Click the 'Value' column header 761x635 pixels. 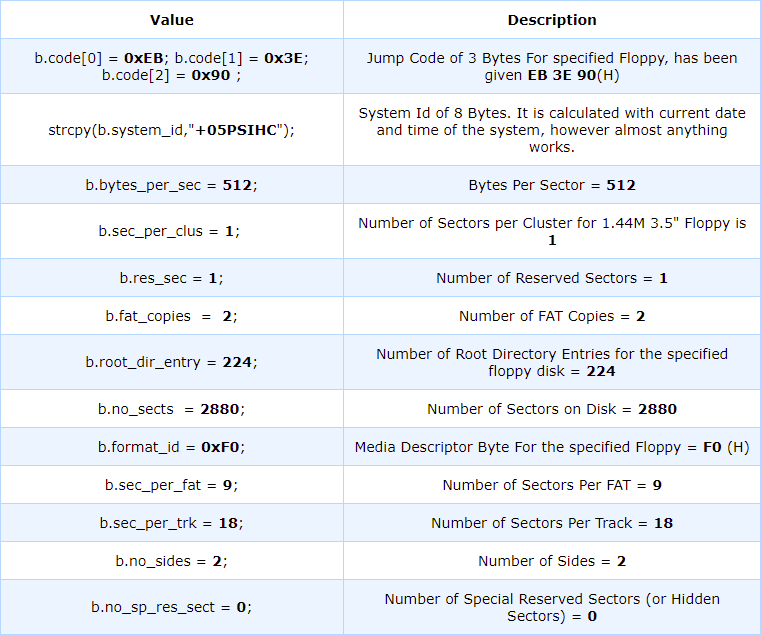tap(171, 20)
